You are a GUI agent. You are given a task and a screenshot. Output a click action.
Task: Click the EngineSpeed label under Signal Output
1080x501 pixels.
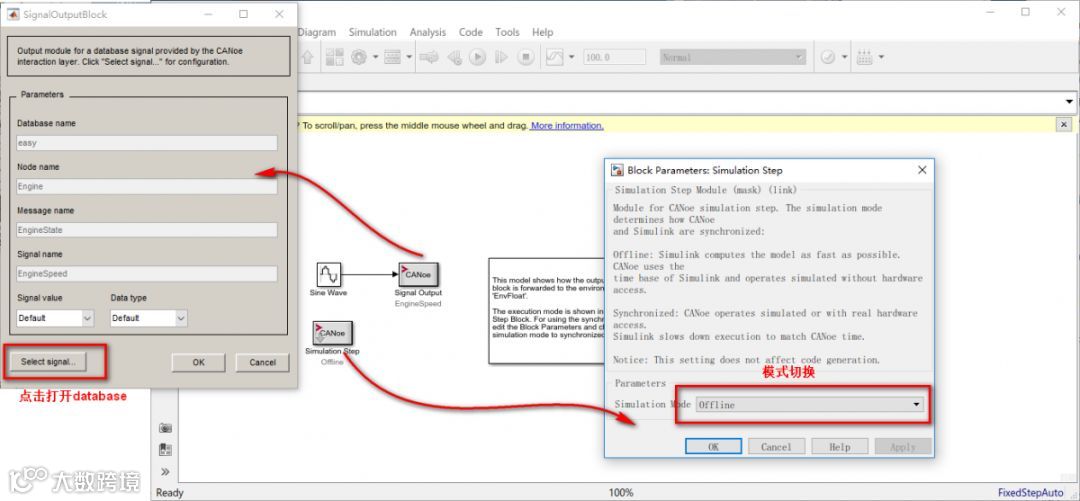[x=418, y=303]
